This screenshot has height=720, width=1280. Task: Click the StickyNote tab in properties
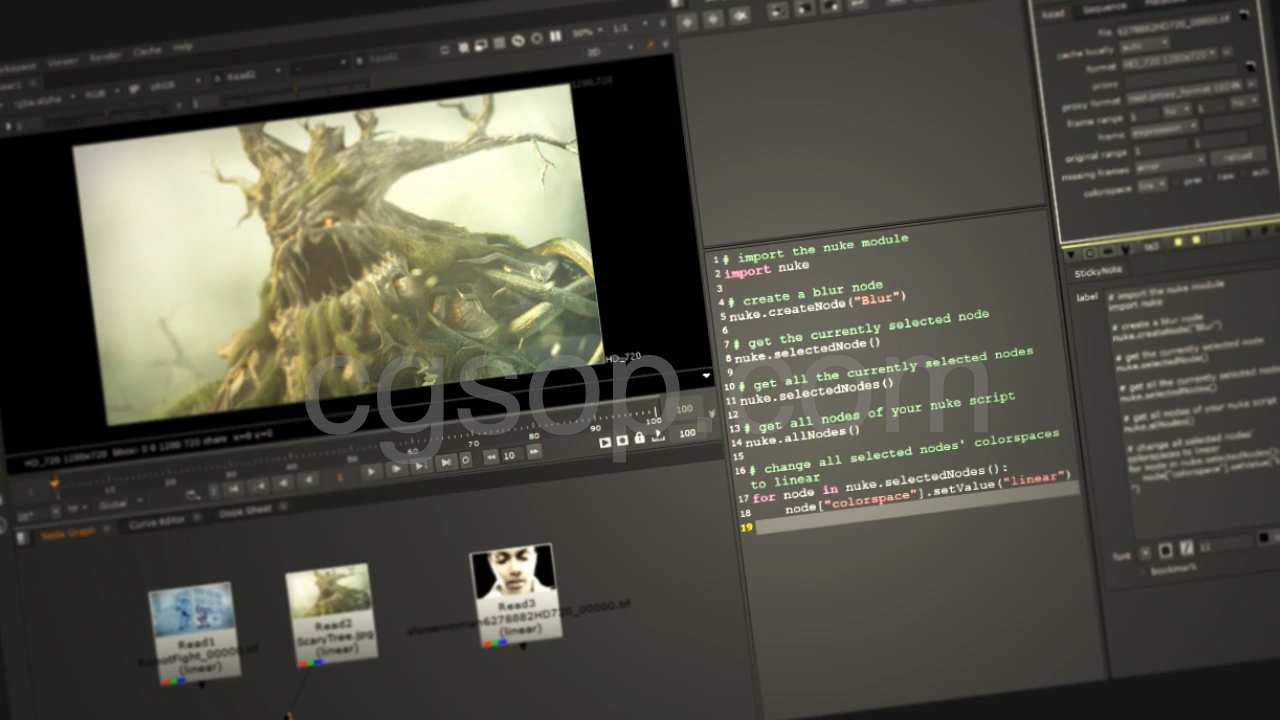(x=1098, y=271)
